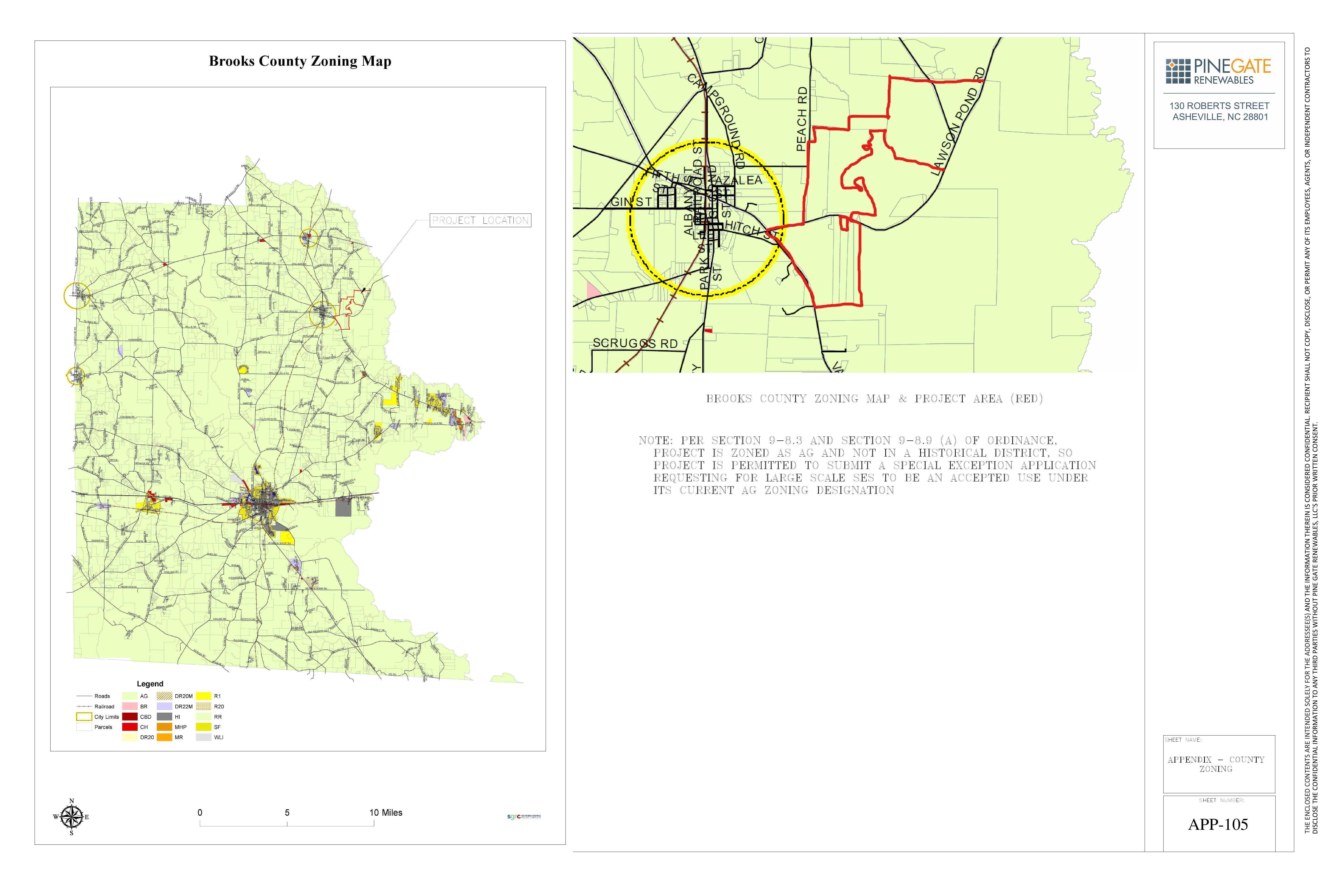The image size is (1344, 896).
Task: Click the 'APP-105' sheet number
Action: 1218,824
